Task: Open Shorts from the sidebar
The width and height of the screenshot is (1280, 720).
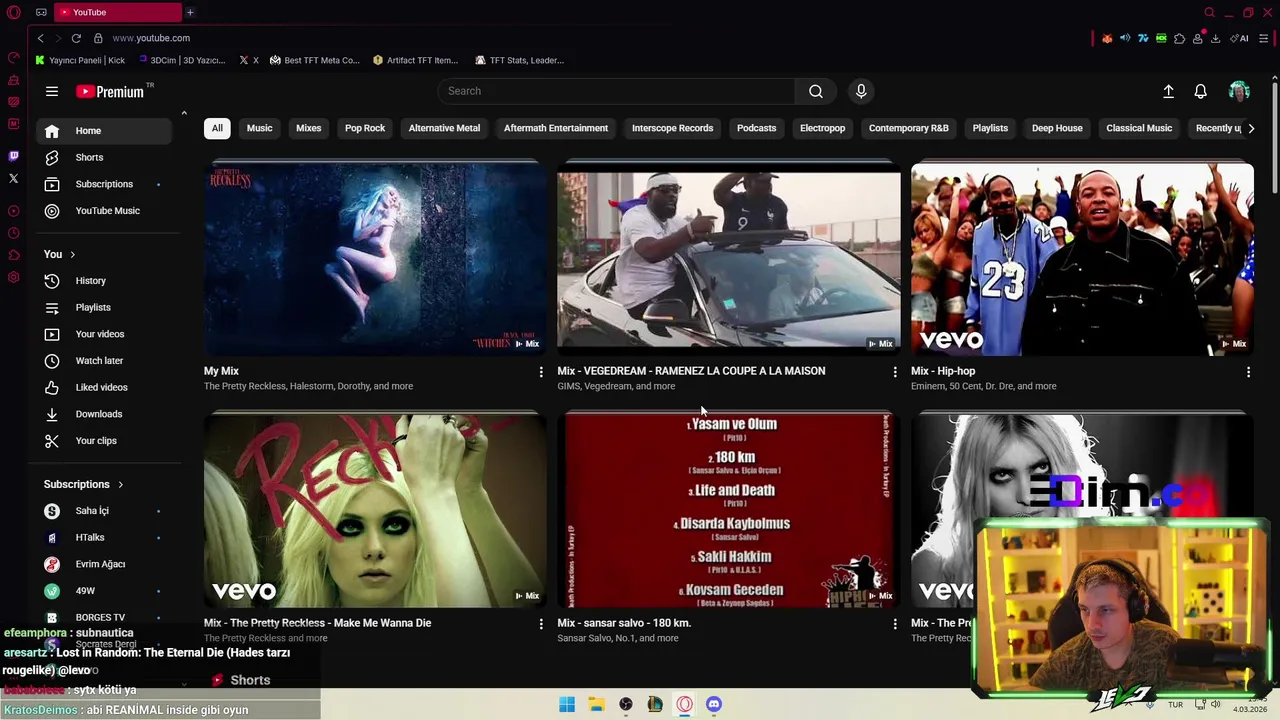Action: (103, 157)
